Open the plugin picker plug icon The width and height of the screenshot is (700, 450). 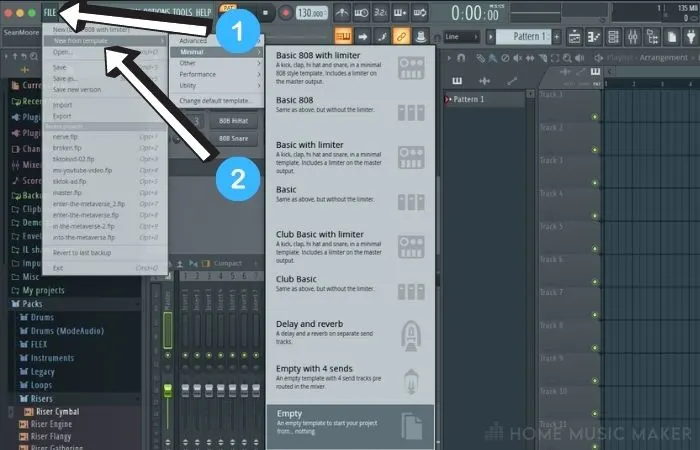point(691,37)
